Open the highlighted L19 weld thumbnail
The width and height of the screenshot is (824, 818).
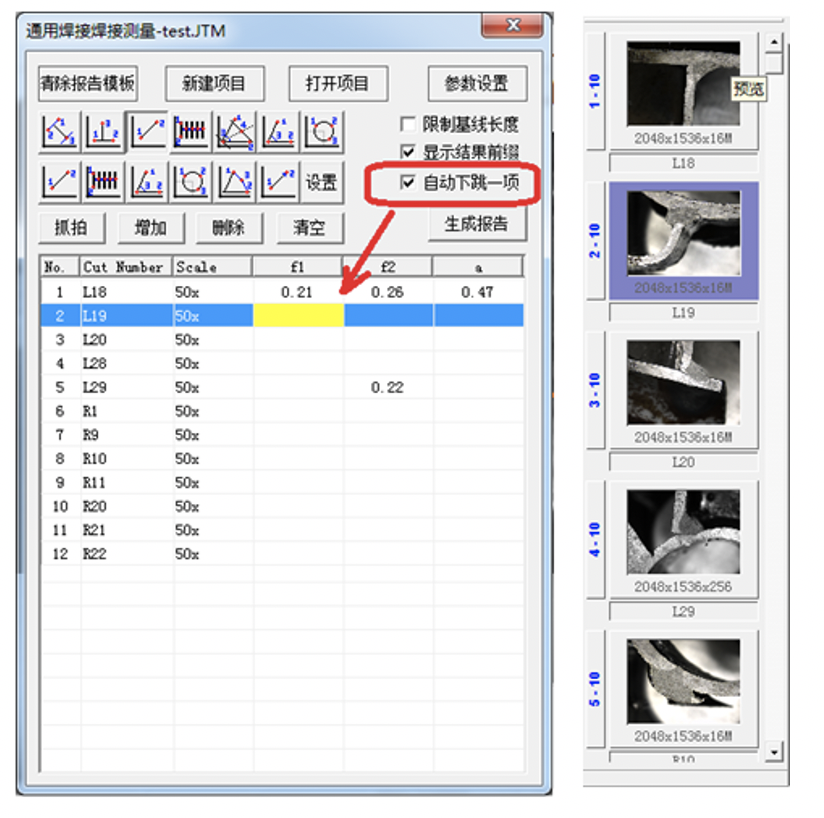[x=683, y=233]
